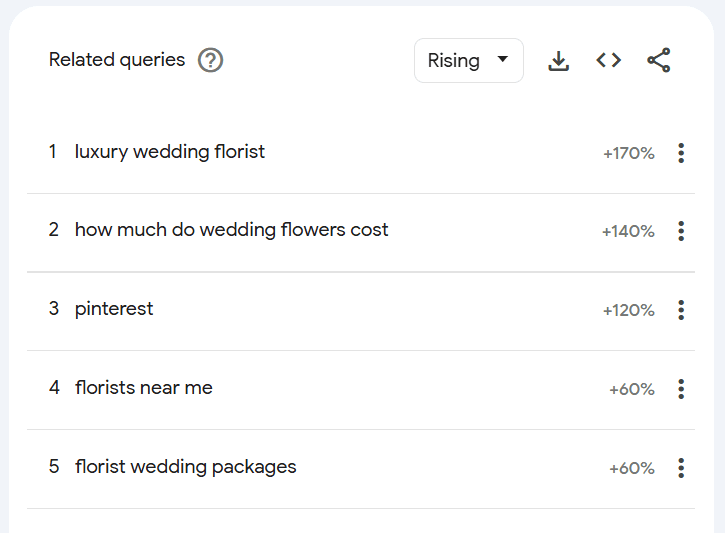Open more options for florists near me
Screen dimensions: 725x533
pyautogui.click(x=681, y=389)
